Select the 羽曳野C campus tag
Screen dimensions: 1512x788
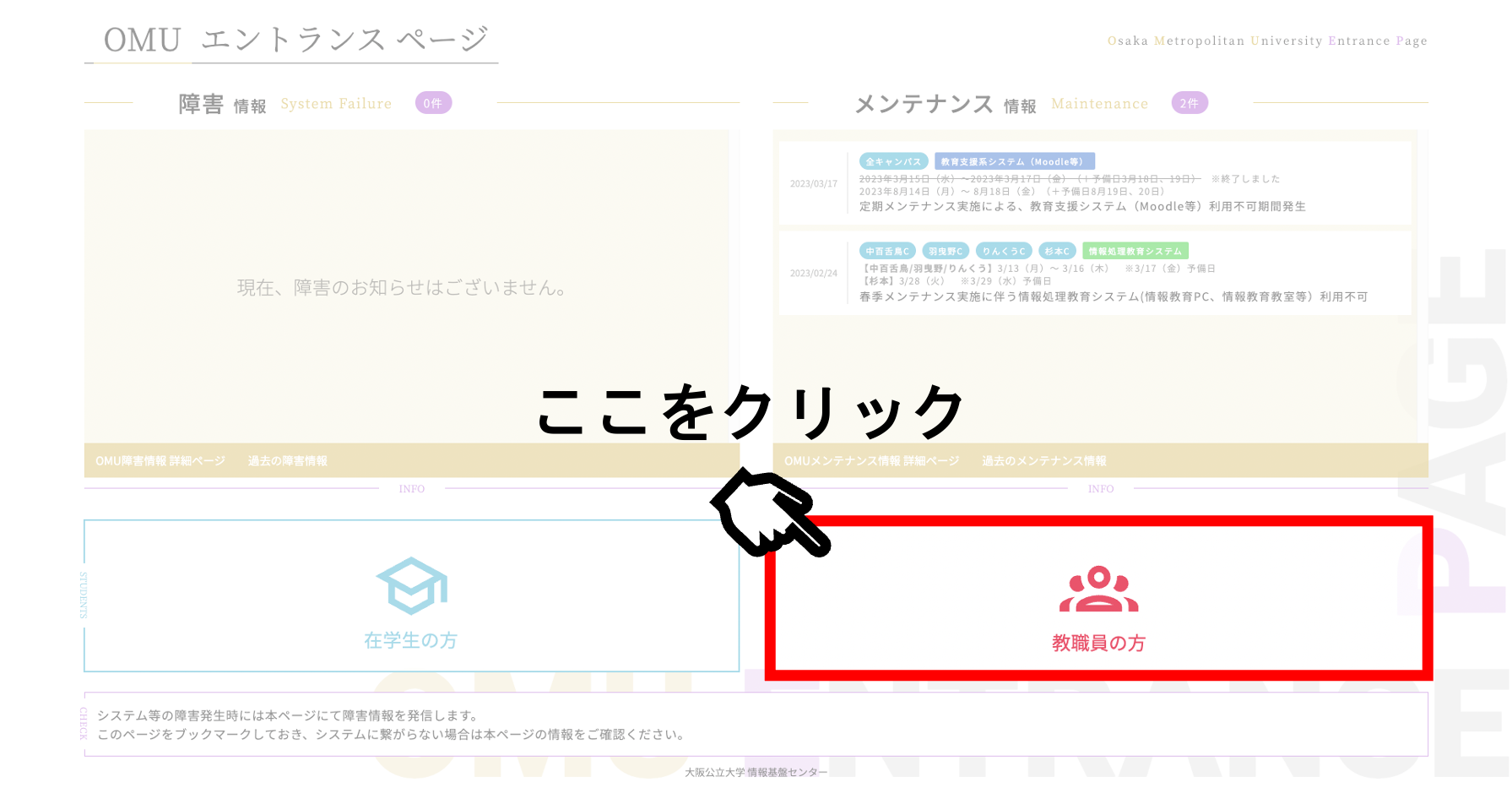tap(946, 251)
